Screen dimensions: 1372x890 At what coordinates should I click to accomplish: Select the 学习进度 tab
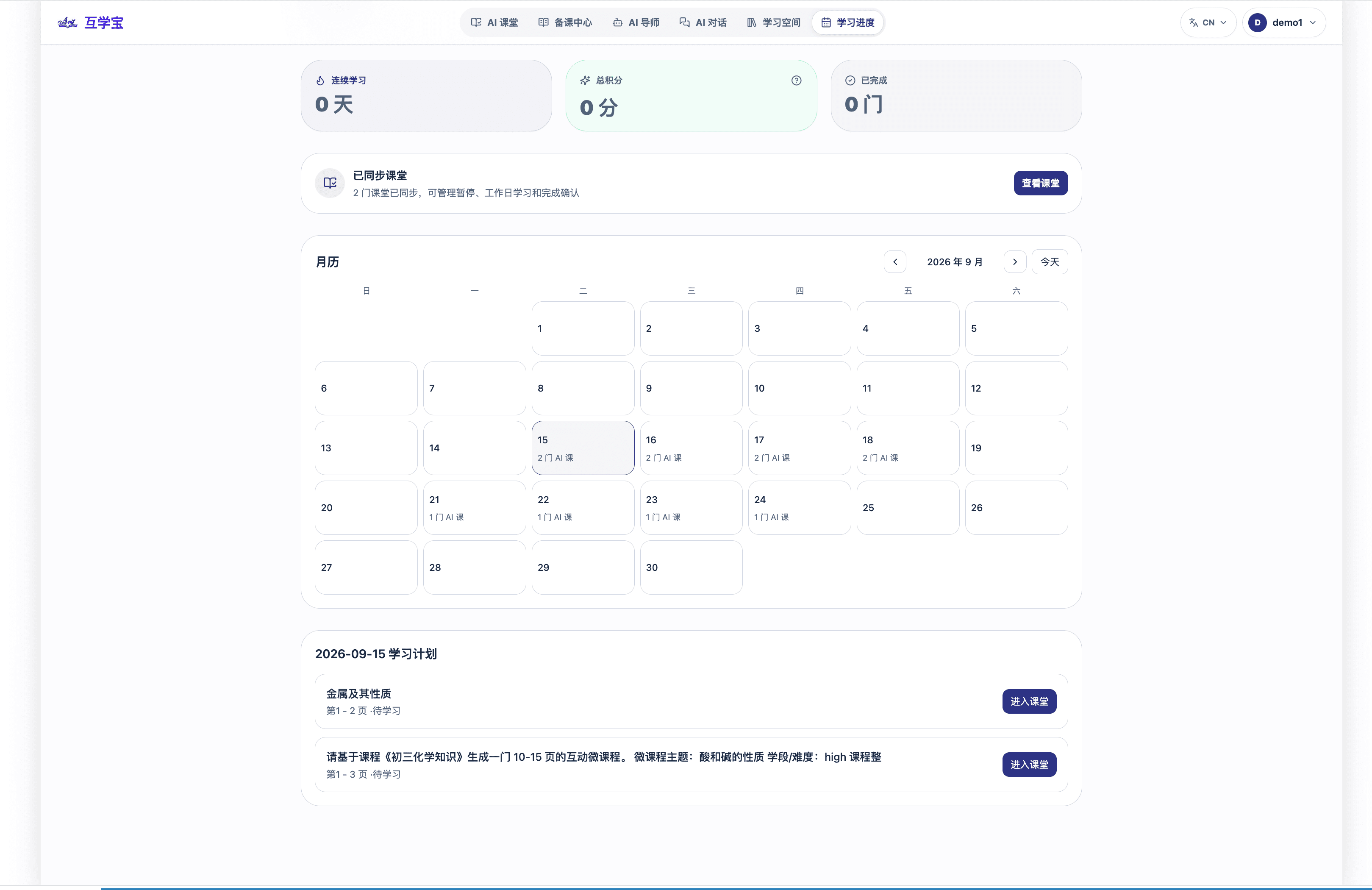[847, 22]
